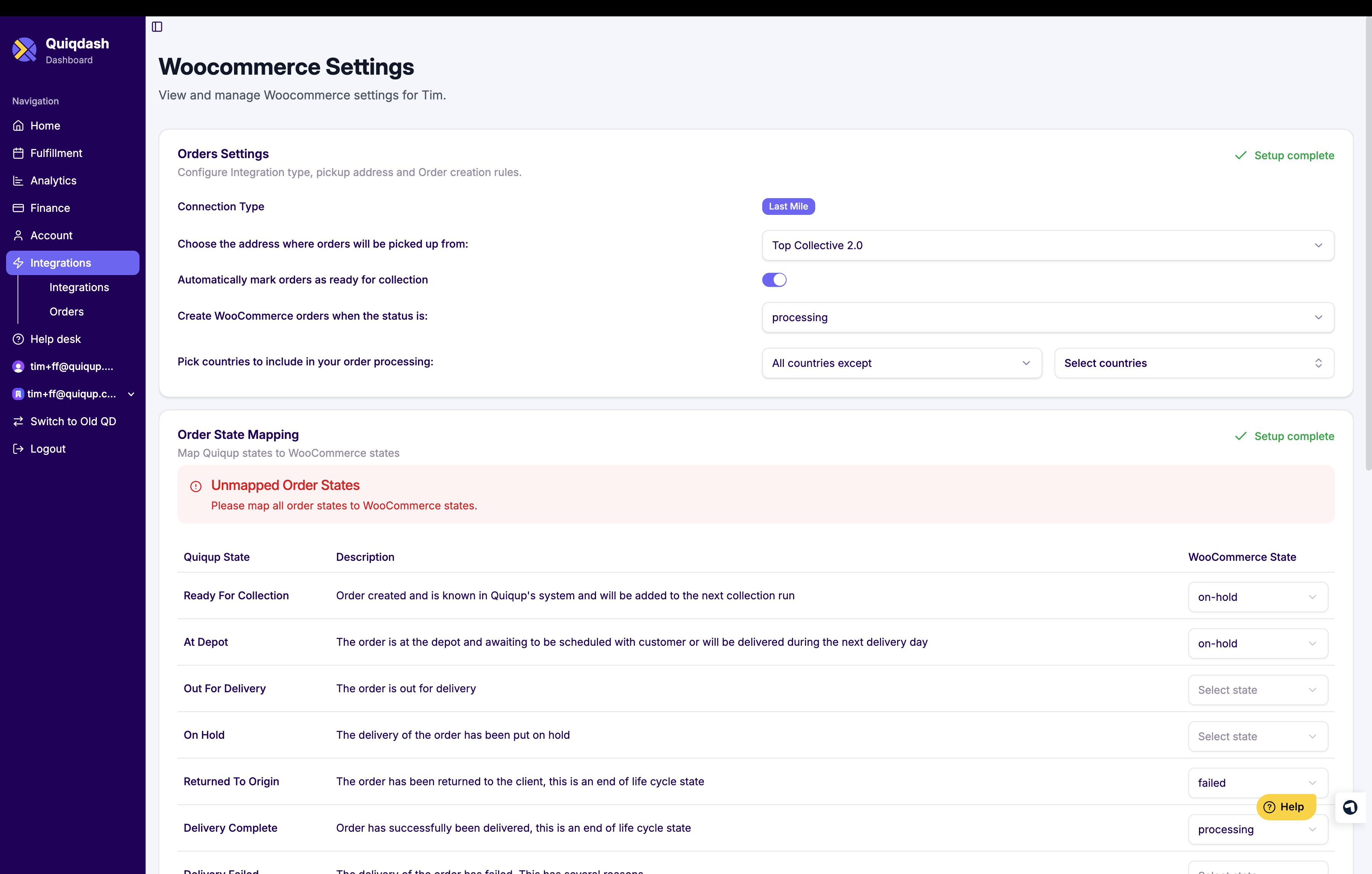
Task: Click the Finance card icon
Action: (18, 208)
